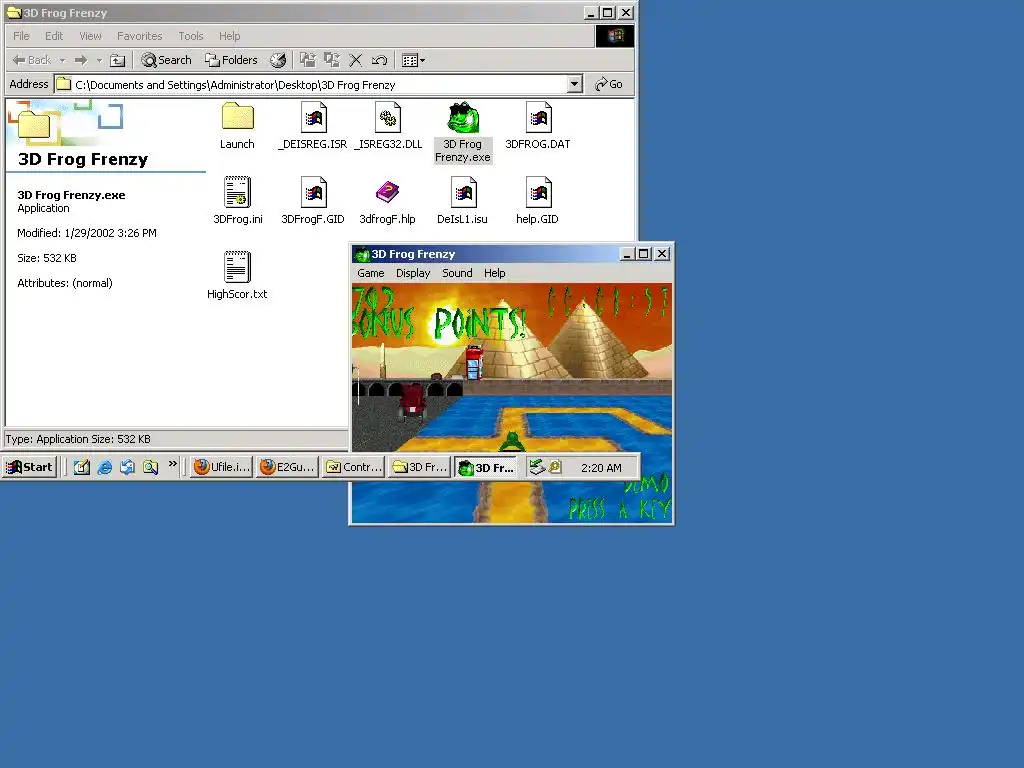The image size is (1024, 768).
Task: Minimize the 3D Frog Frenzy game window
Action: [x=627, y=254]
